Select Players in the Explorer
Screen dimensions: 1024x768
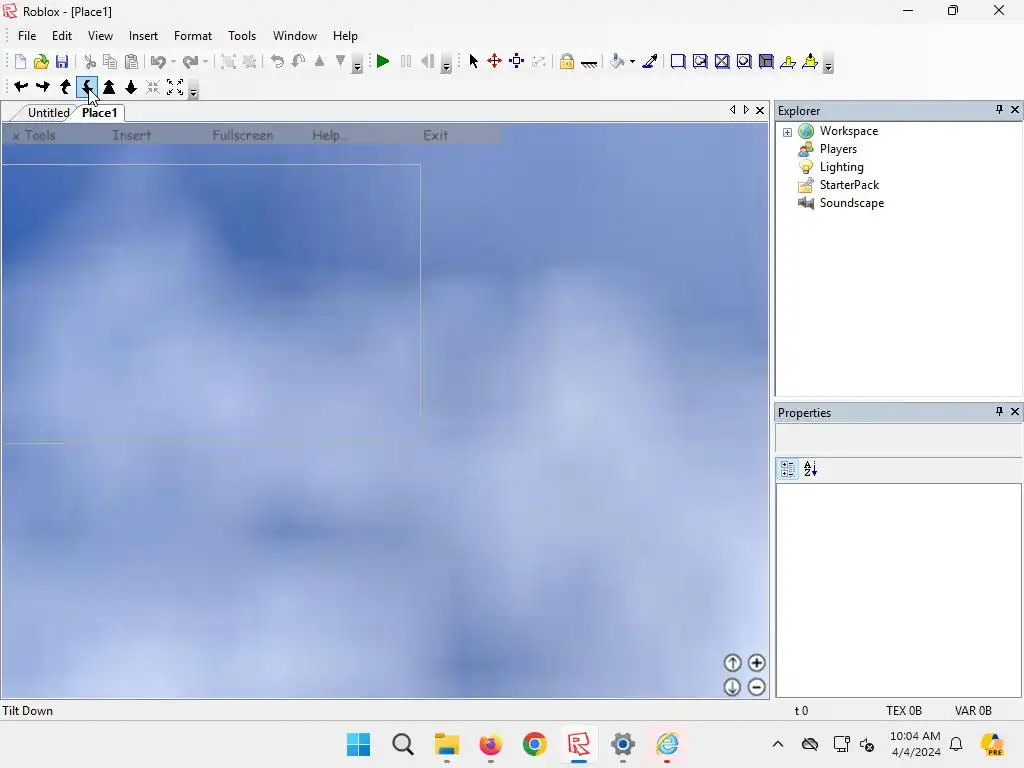838,149
